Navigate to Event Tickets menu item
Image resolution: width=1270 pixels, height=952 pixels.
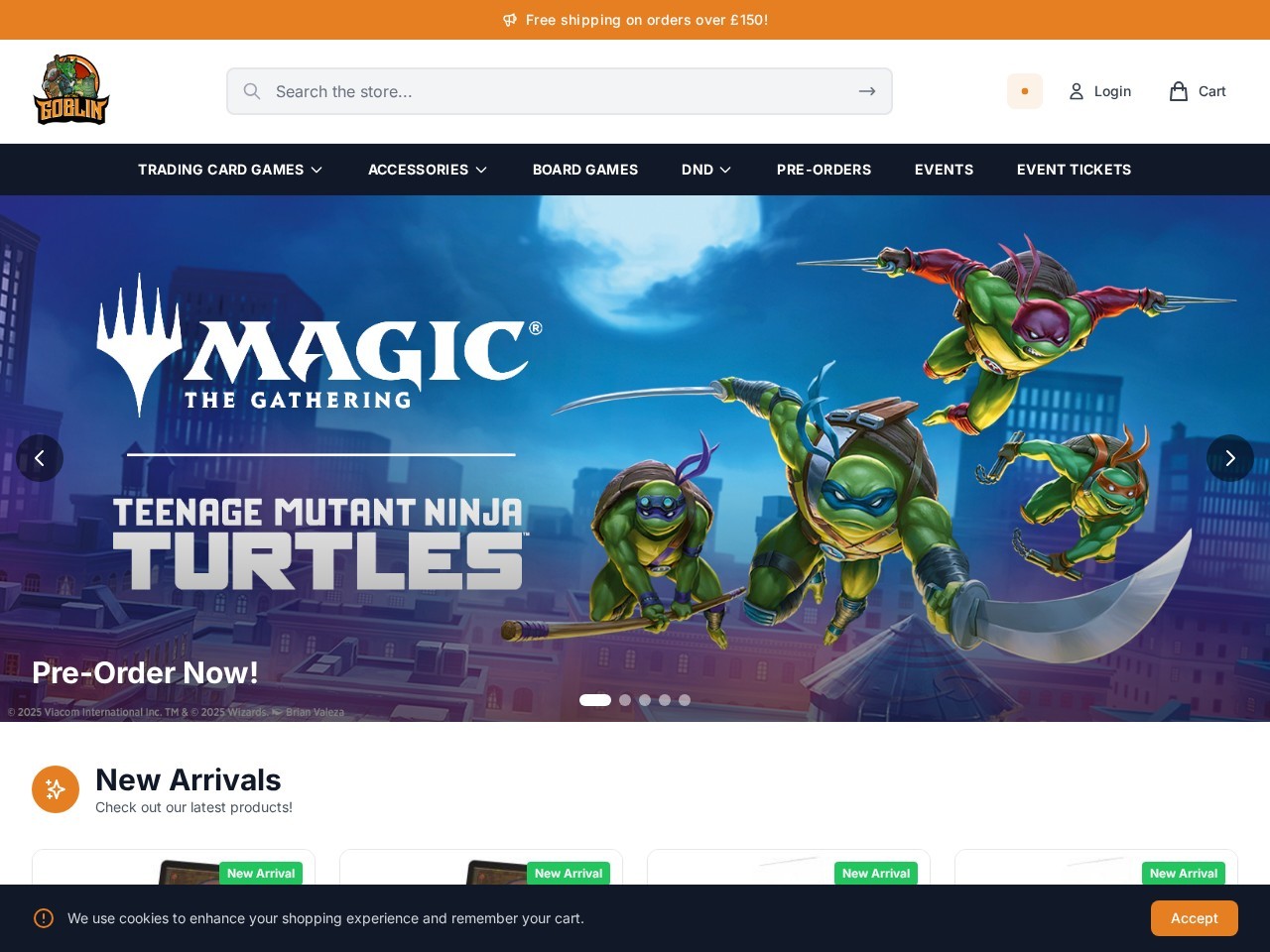tap(1074, 170)
